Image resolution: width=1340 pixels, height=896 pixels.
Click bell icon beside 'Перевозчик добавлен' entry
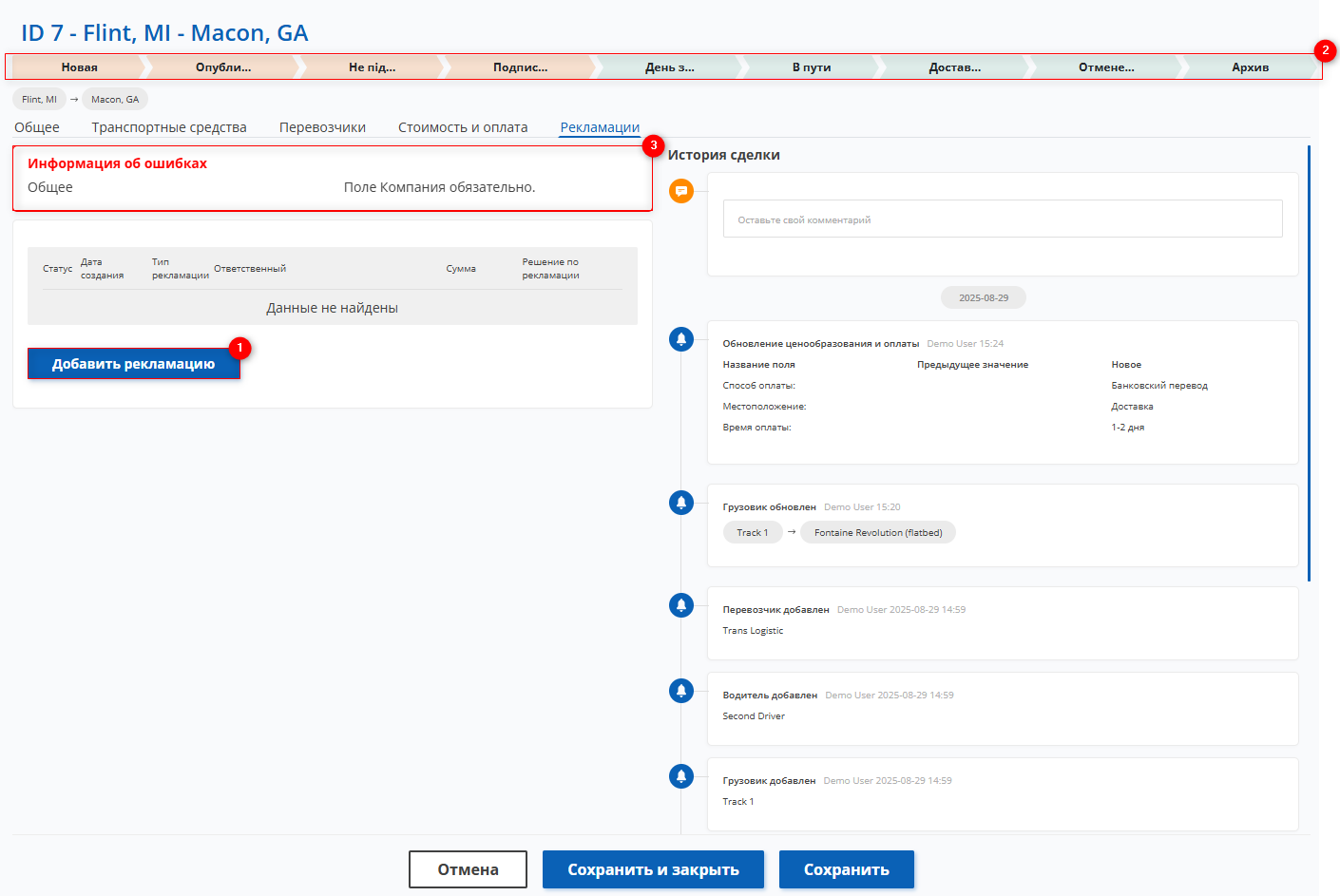click(681, 605)
